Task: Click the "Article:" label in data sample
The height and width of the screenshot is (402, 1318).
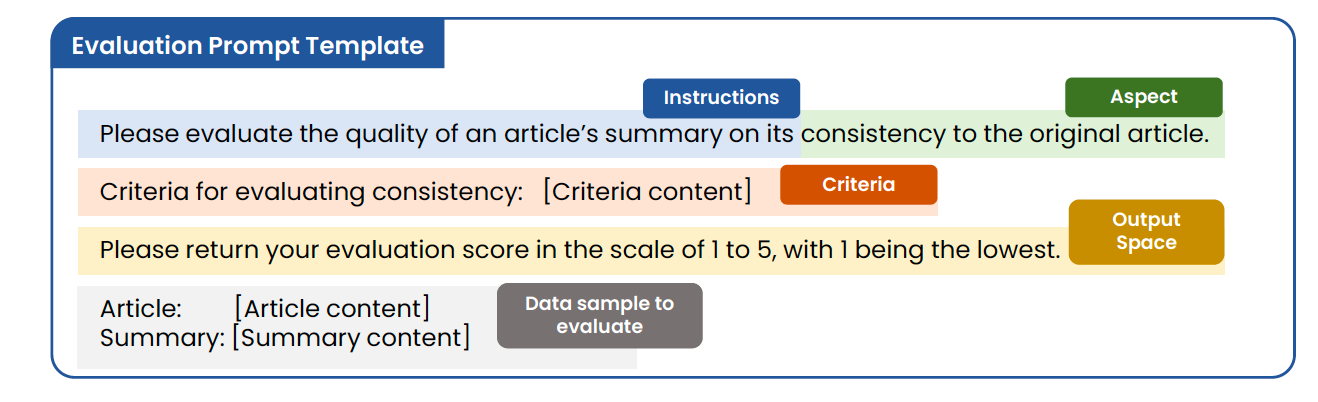Action: [x=141, y=308]
